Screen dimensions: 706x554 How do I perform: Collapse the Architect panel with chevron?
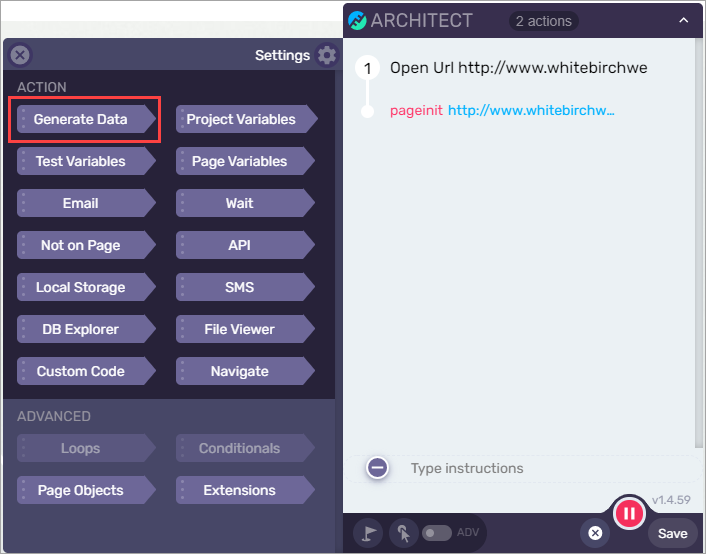(683, 20)
